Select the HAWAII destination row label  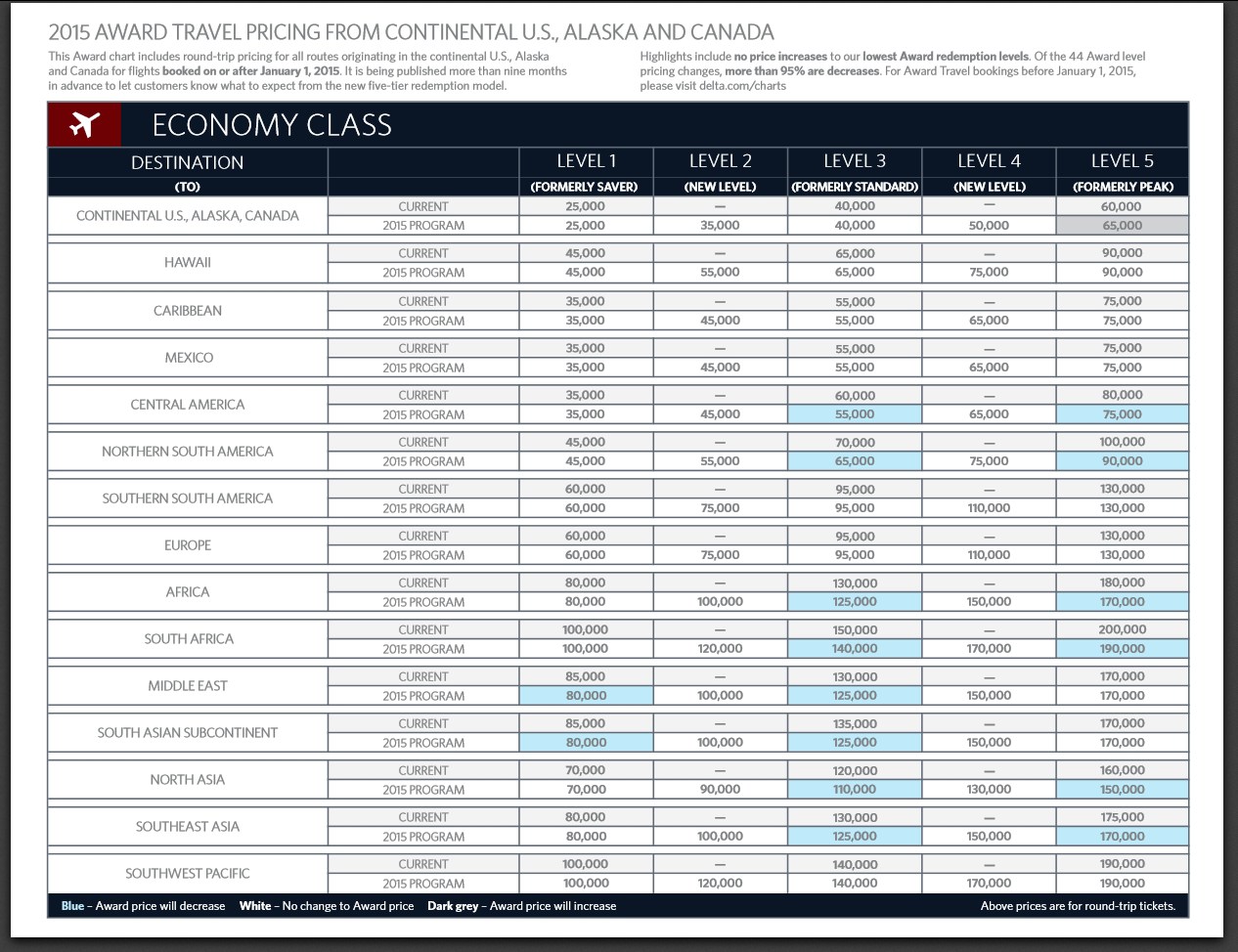[x=189, y=262]
